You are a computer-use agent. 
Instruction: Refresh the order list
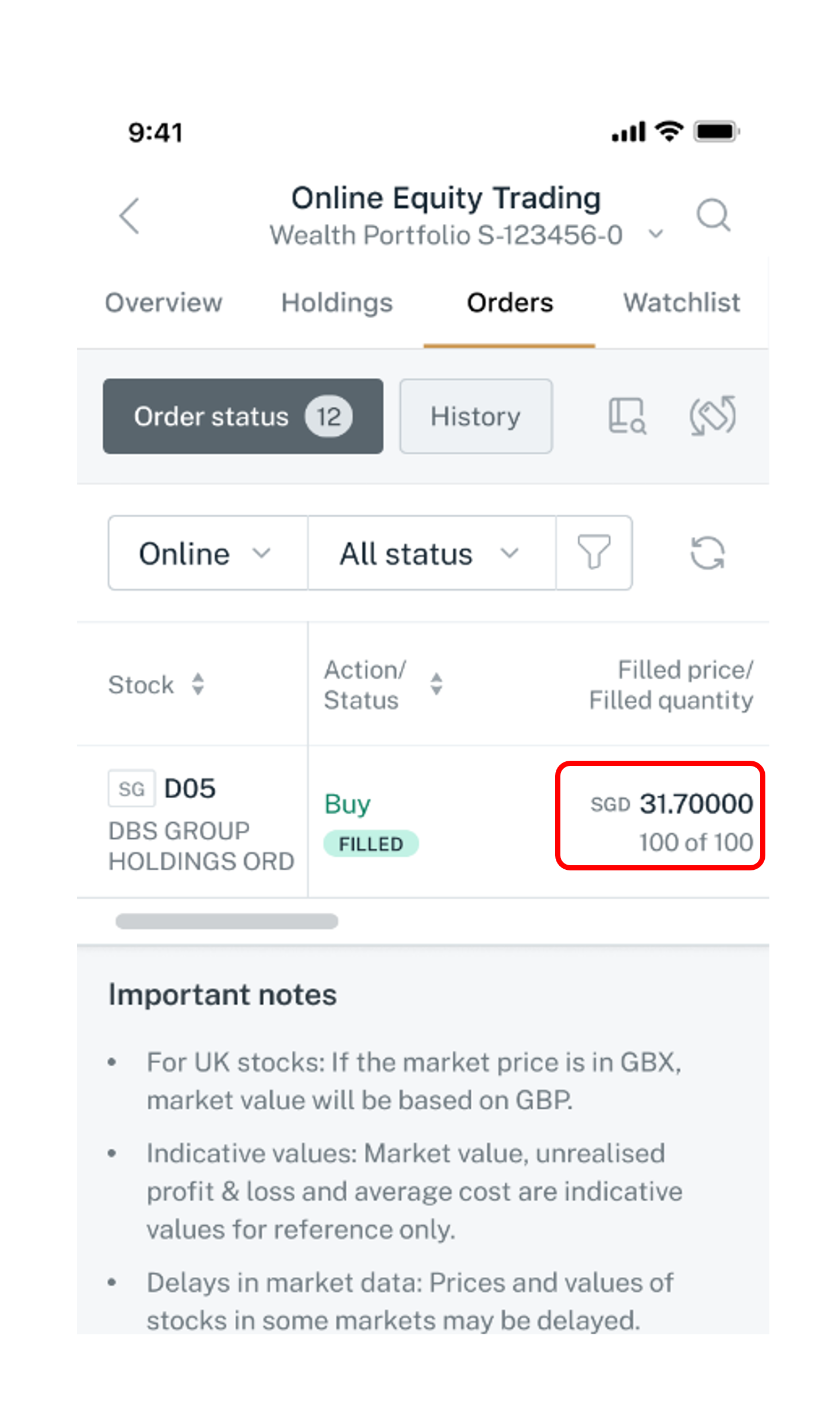pyautogui.click(x=707, y=552)
